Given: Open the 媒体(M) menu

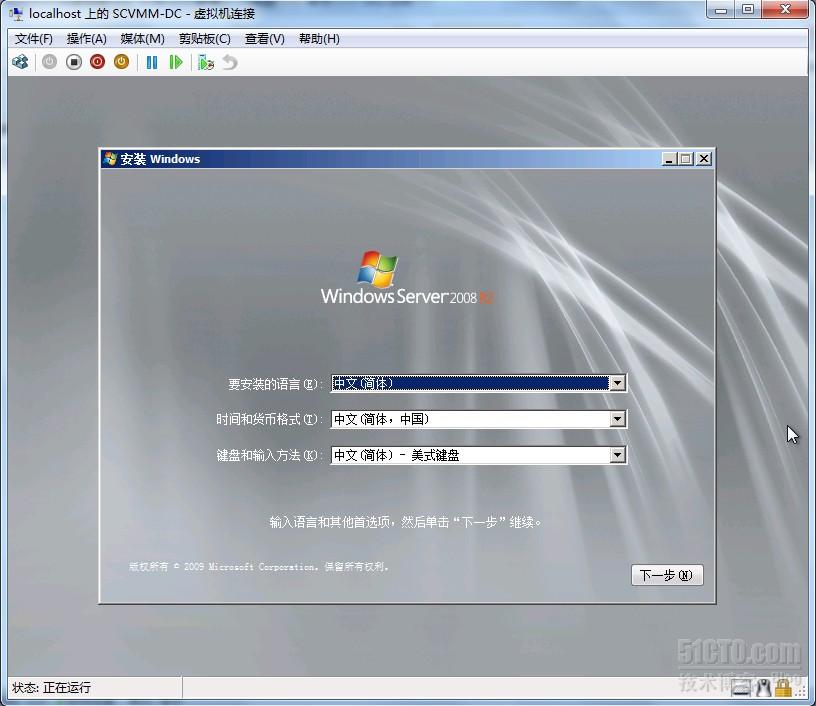Looking at the screenshot, I should click(x=143, y=39).
